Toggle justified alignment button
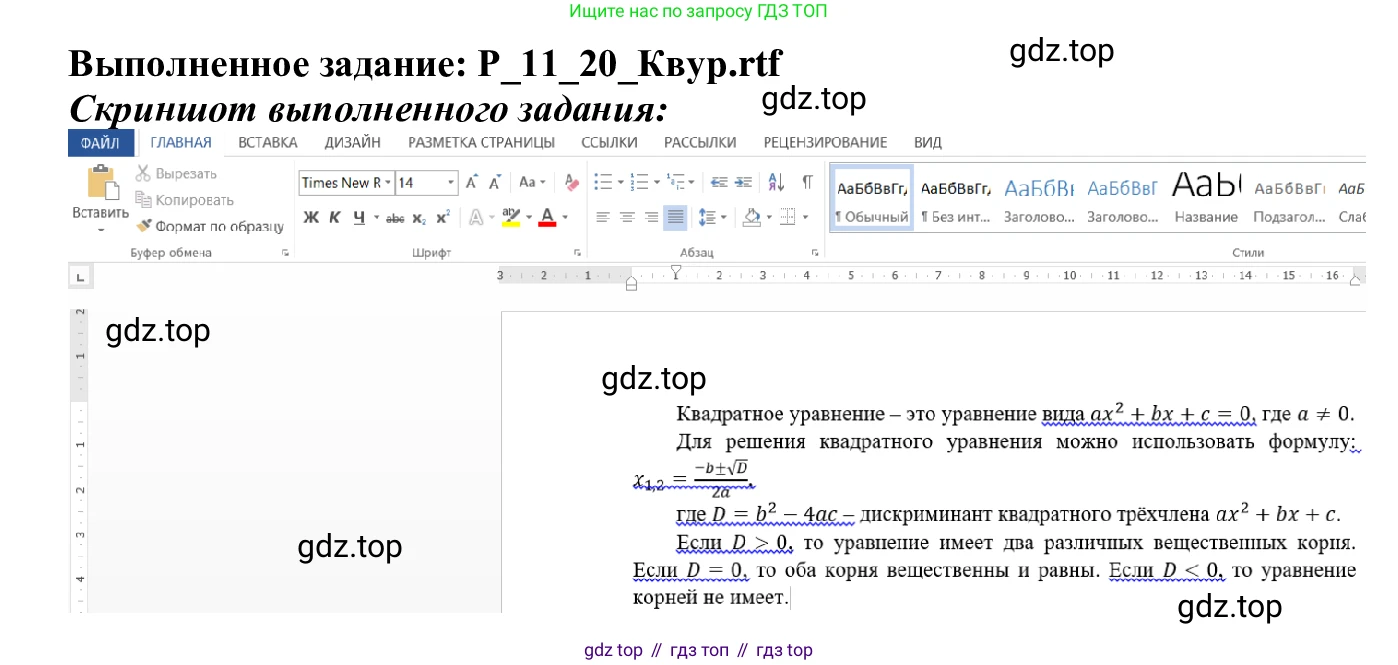 pyautogui.click(x=676, y=217)
